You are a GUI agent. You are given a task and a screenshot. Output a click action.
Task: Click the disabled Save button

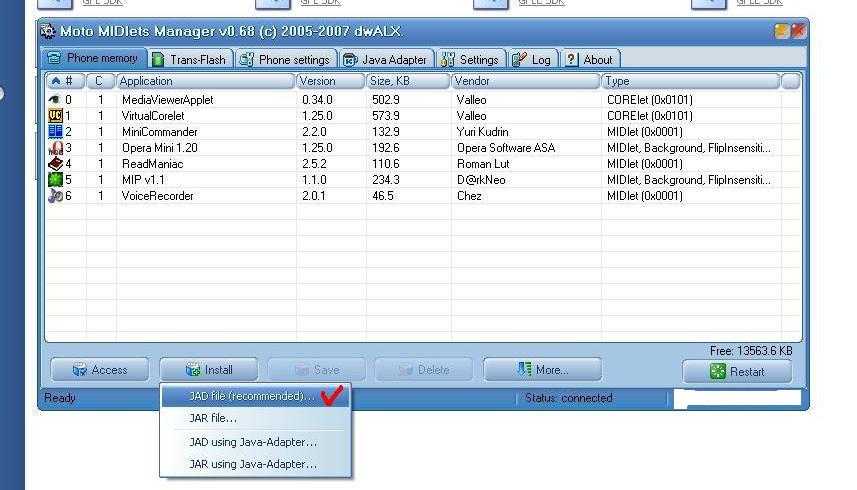316,370
